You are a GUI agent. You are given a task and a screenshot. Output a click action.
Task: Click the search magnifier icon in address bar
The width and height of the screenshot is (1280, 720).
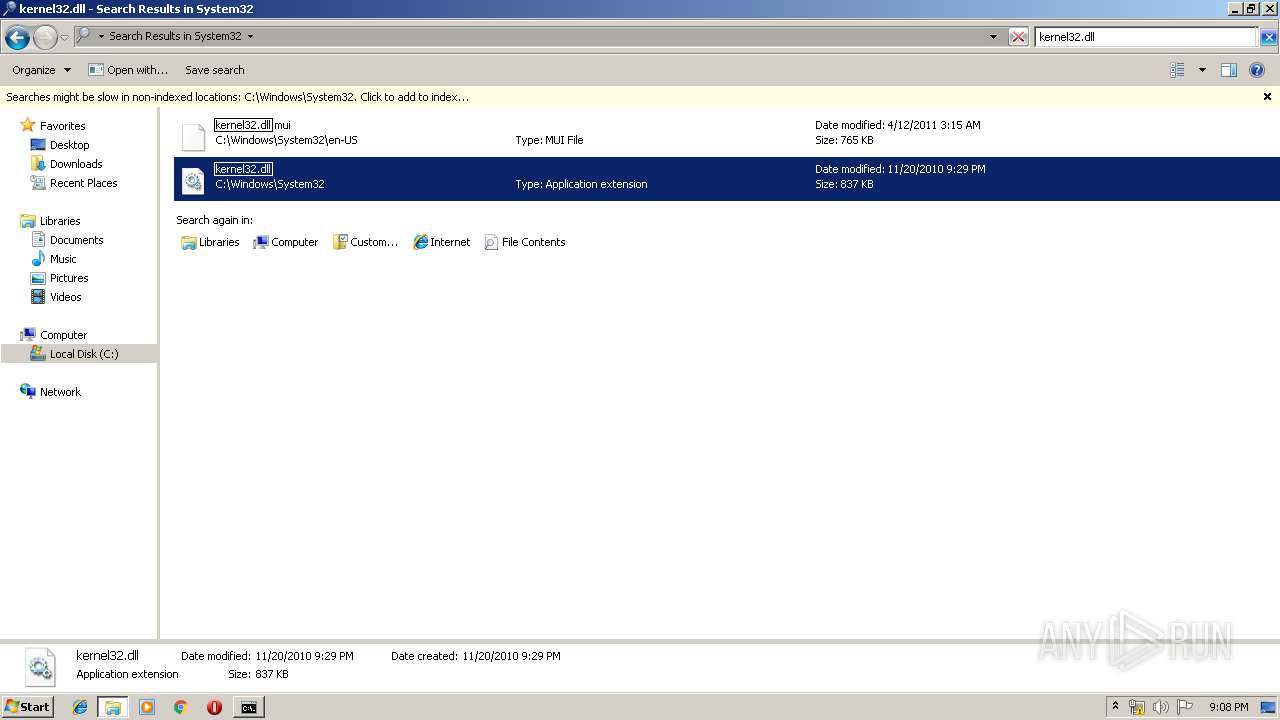(x=84, y=36)
